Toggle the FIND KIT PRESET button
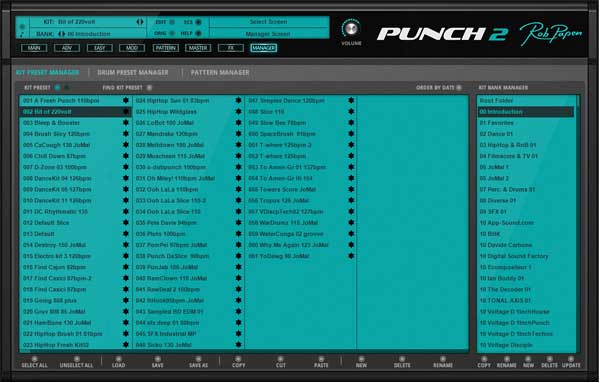The height and width of the screenshot is (383, 600). click(149, 88)
